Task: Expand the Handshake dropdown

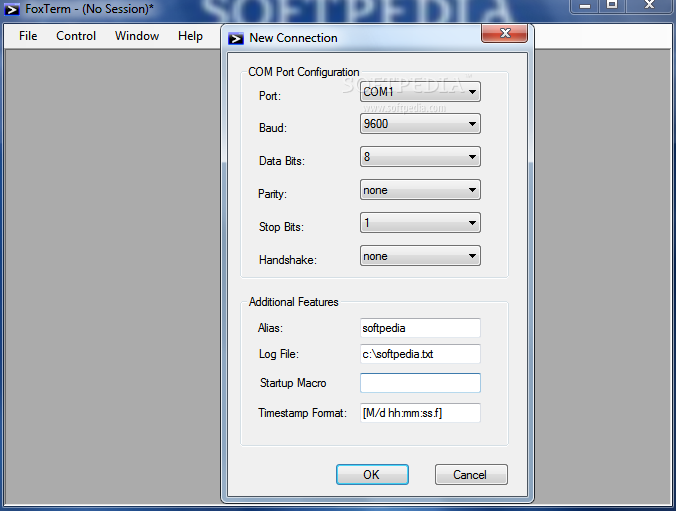Action: point(420,256)
